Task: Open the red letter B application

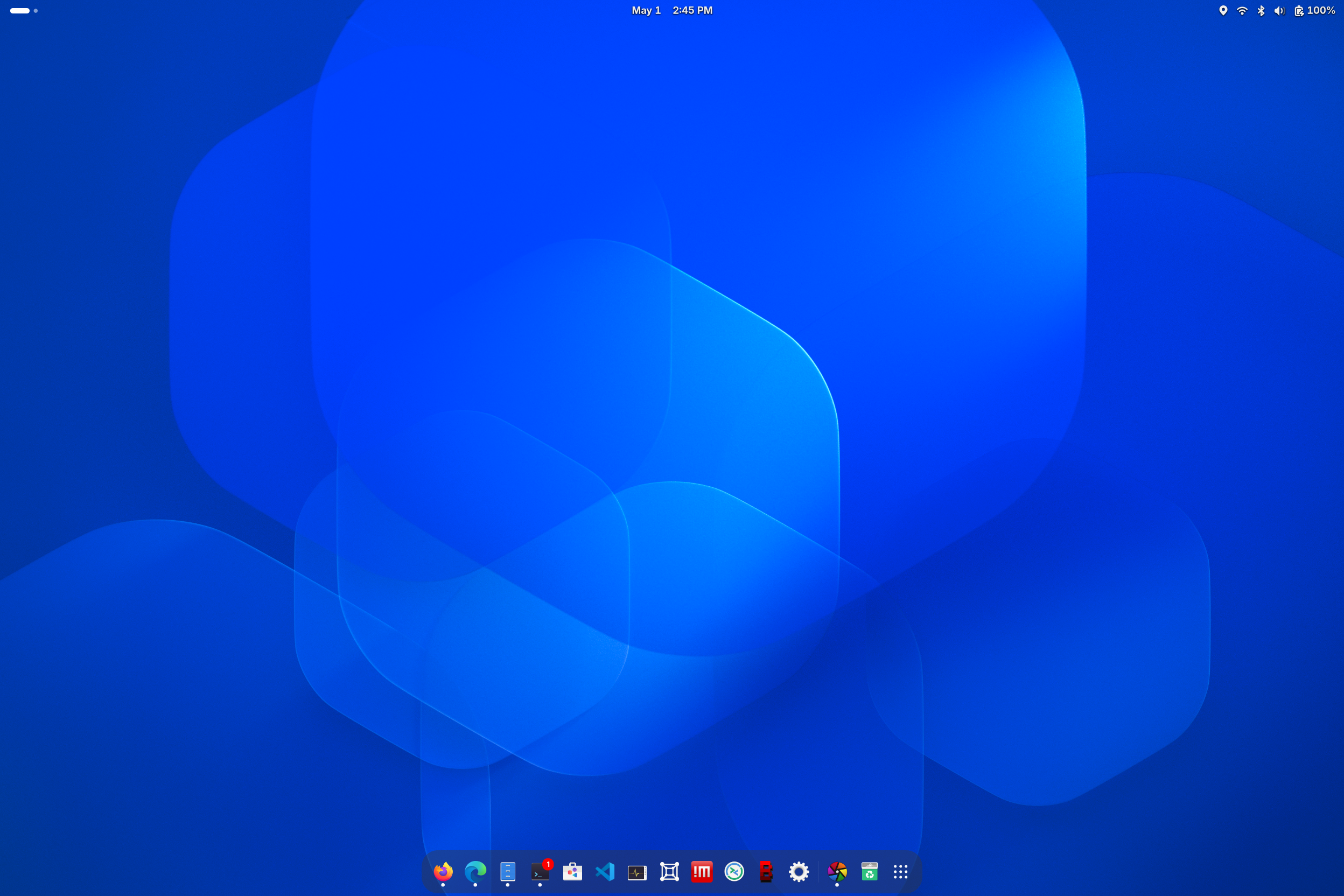Action: (x=766, y=871)
